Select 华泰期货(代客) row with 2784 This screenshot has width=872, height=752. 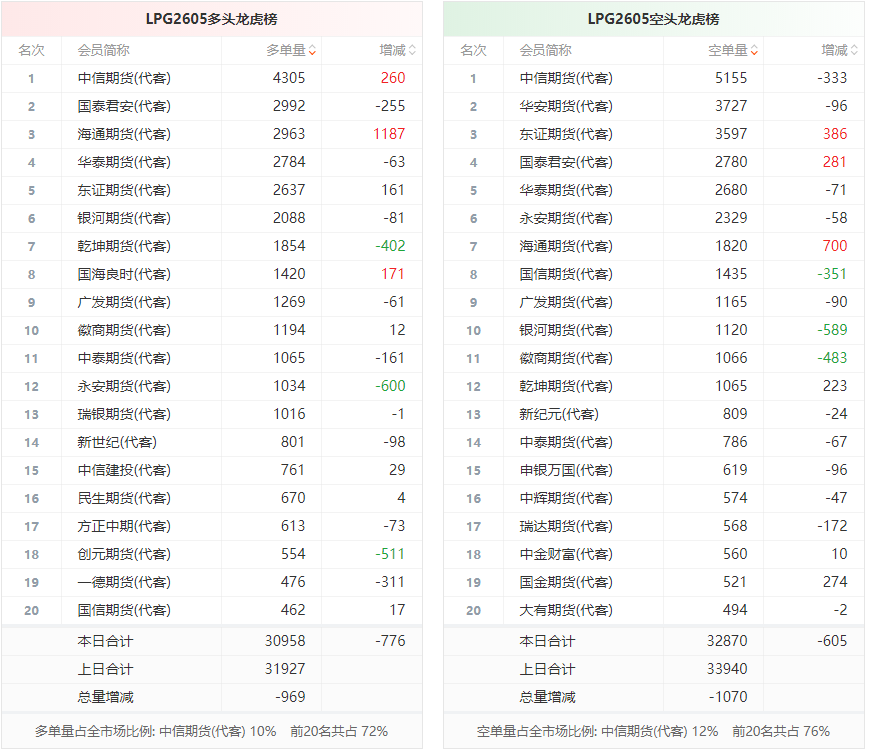[x=212, y=162]
